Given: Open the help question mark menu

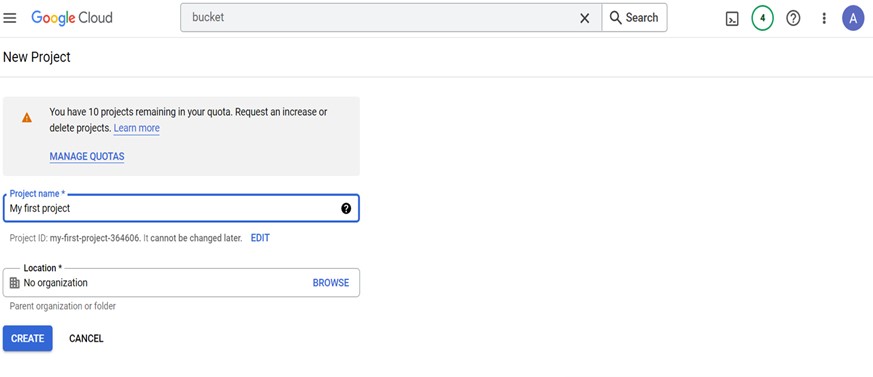Looking at the screenshot, I should [x=793, y=18].
